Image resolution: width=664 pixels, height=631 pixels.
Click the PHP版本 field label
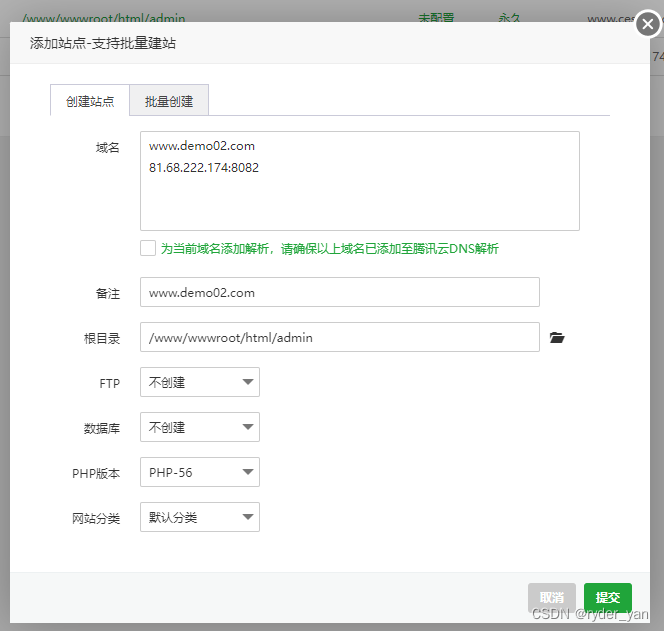click(x=96, y=473)
